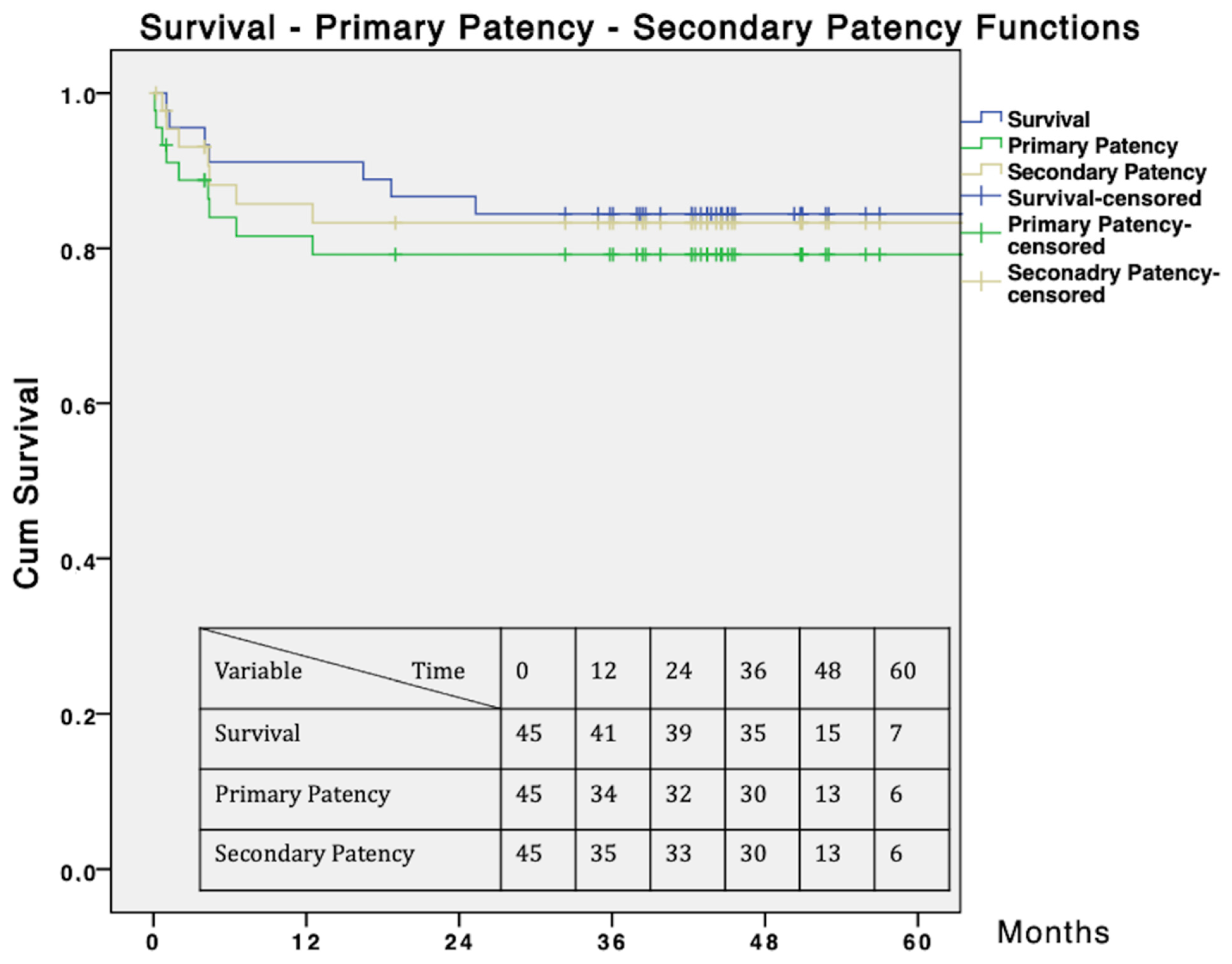The width and height of the screenshot is (1232, 964).
Task: Click the "Time" header in the table
Action: coord(438,671)
